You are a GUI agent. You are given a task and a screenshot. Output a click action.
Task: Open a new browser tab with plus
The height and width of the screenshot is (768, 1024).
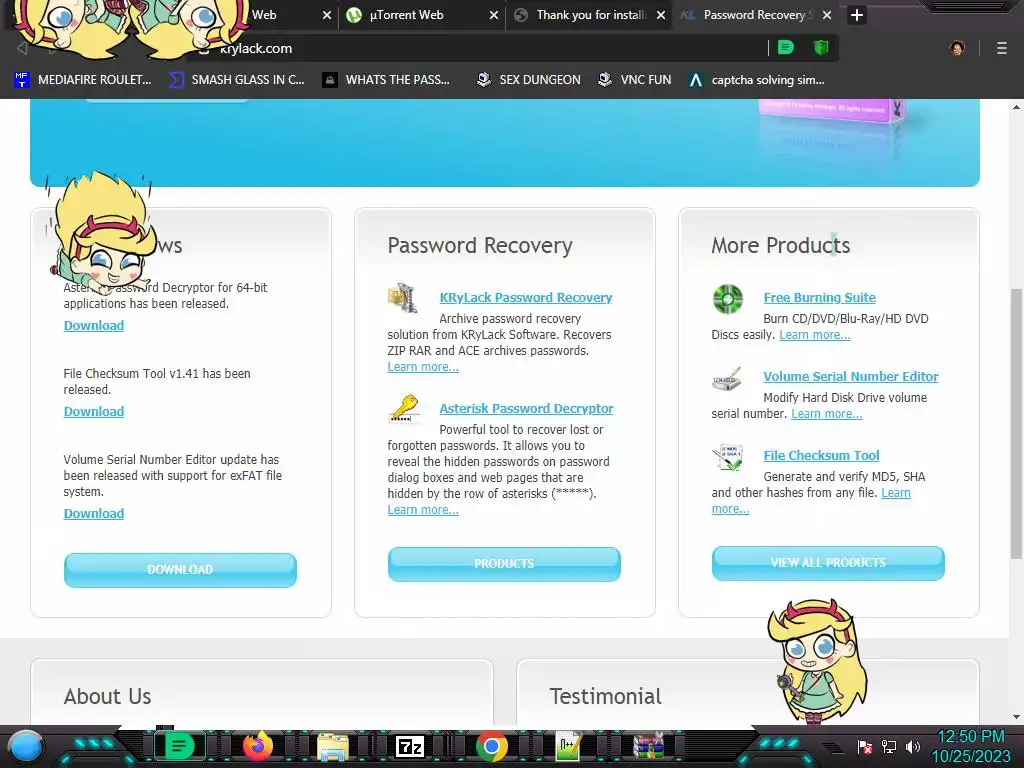[x=857, y=14]
